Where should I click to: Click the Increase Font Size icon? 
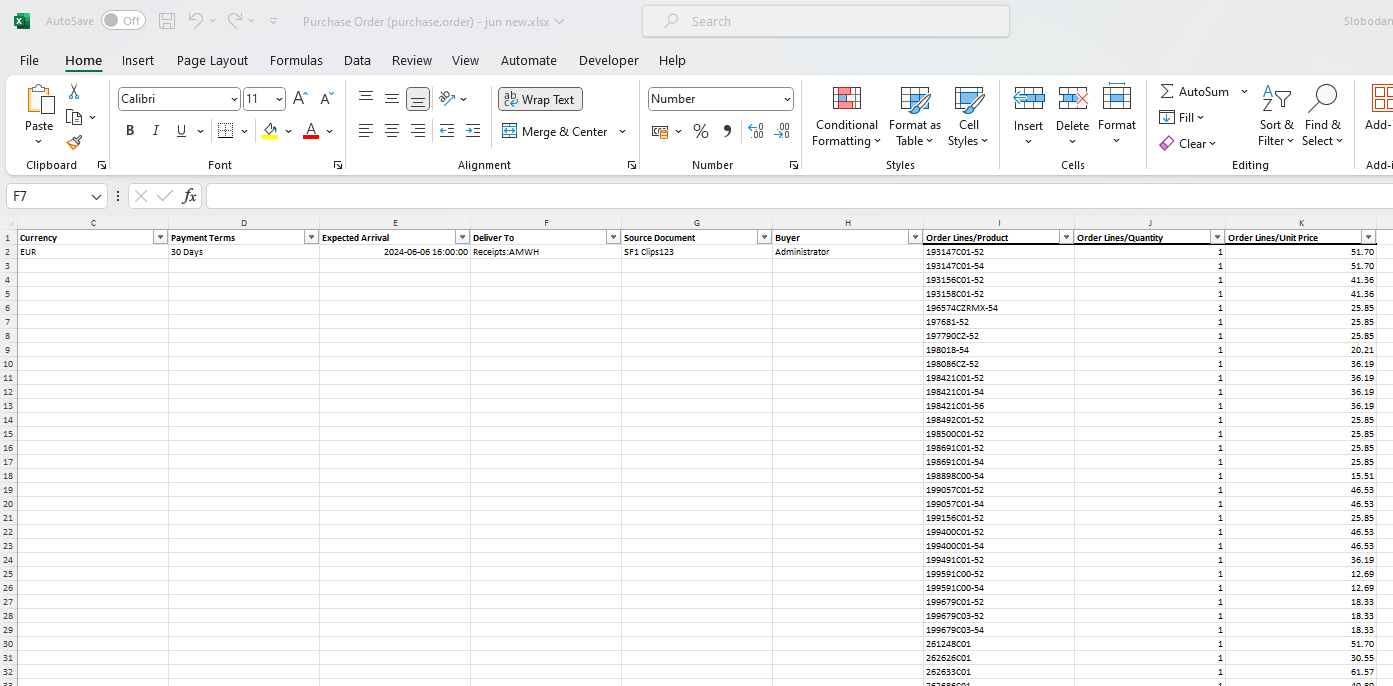point(300,99)
